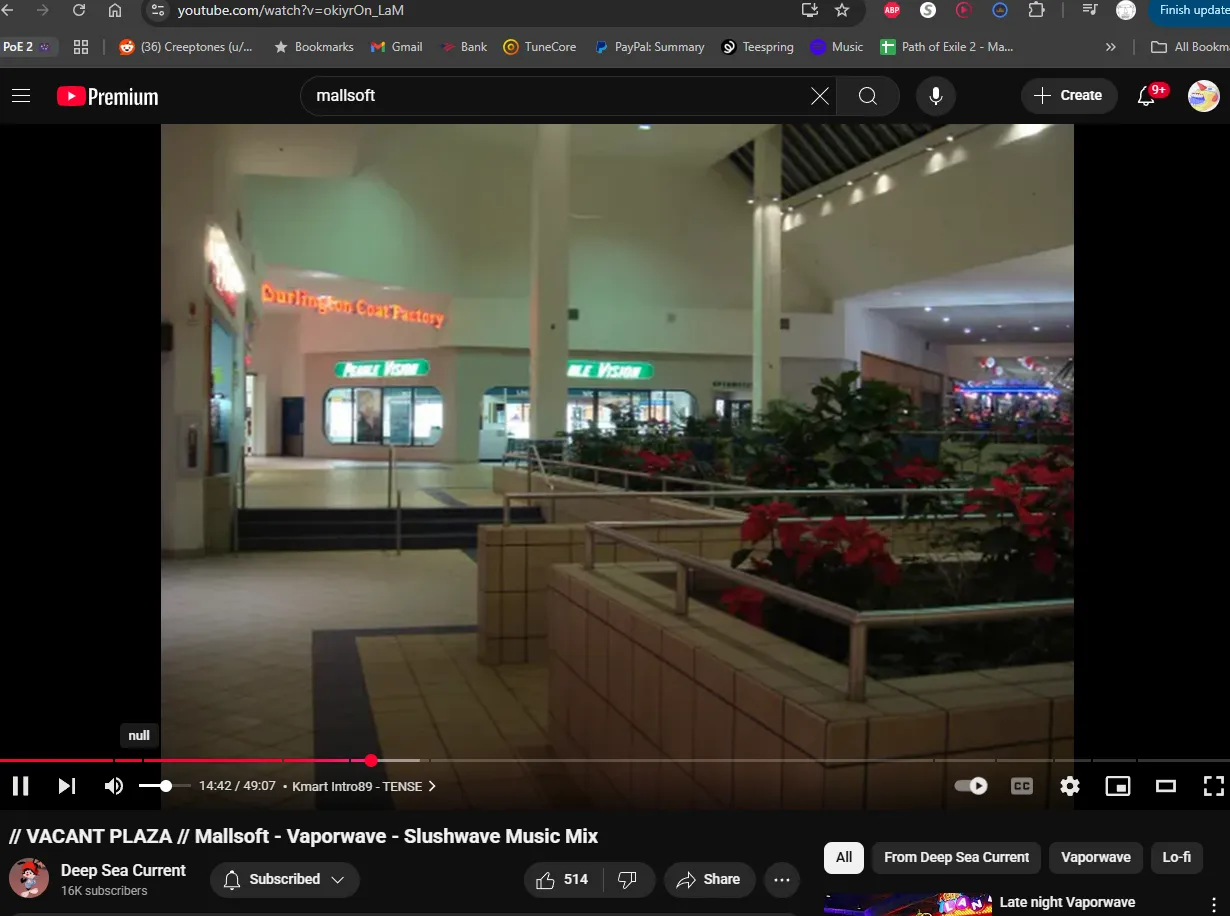
Task: Open more actions three-dot menu
Action: pos(781,880)
